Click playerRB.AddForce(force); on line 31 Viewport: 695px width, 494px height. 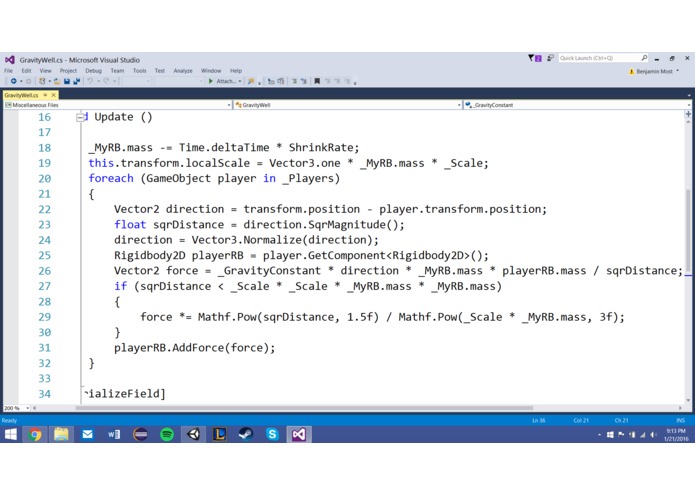coord(195,348)
